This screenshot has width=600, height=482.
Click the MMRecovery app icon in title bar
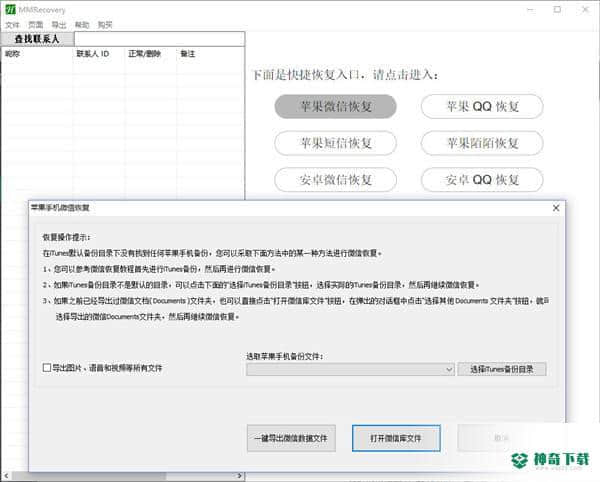tap(10, 9)
